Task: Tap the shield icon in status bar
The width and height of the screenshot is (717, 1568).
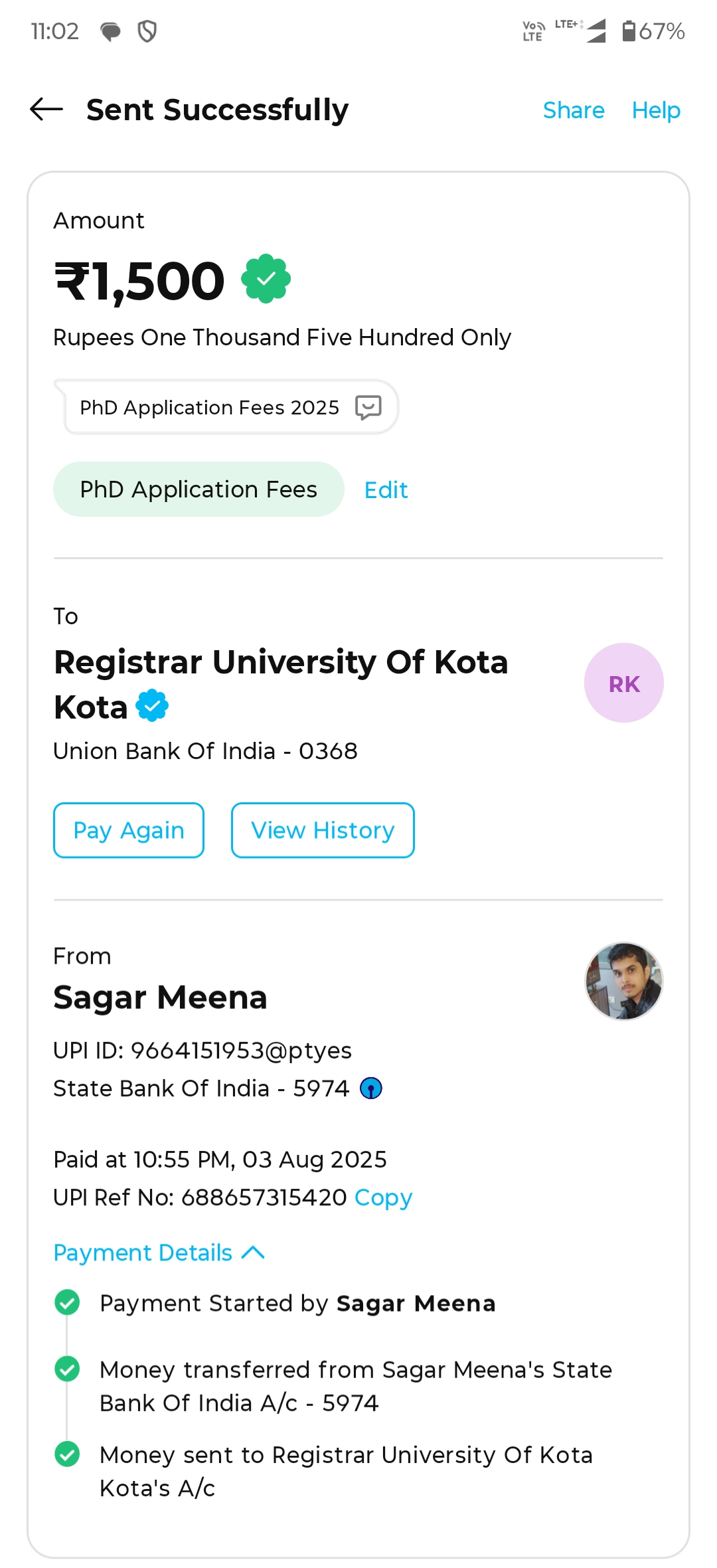Action: coord(147,31)
